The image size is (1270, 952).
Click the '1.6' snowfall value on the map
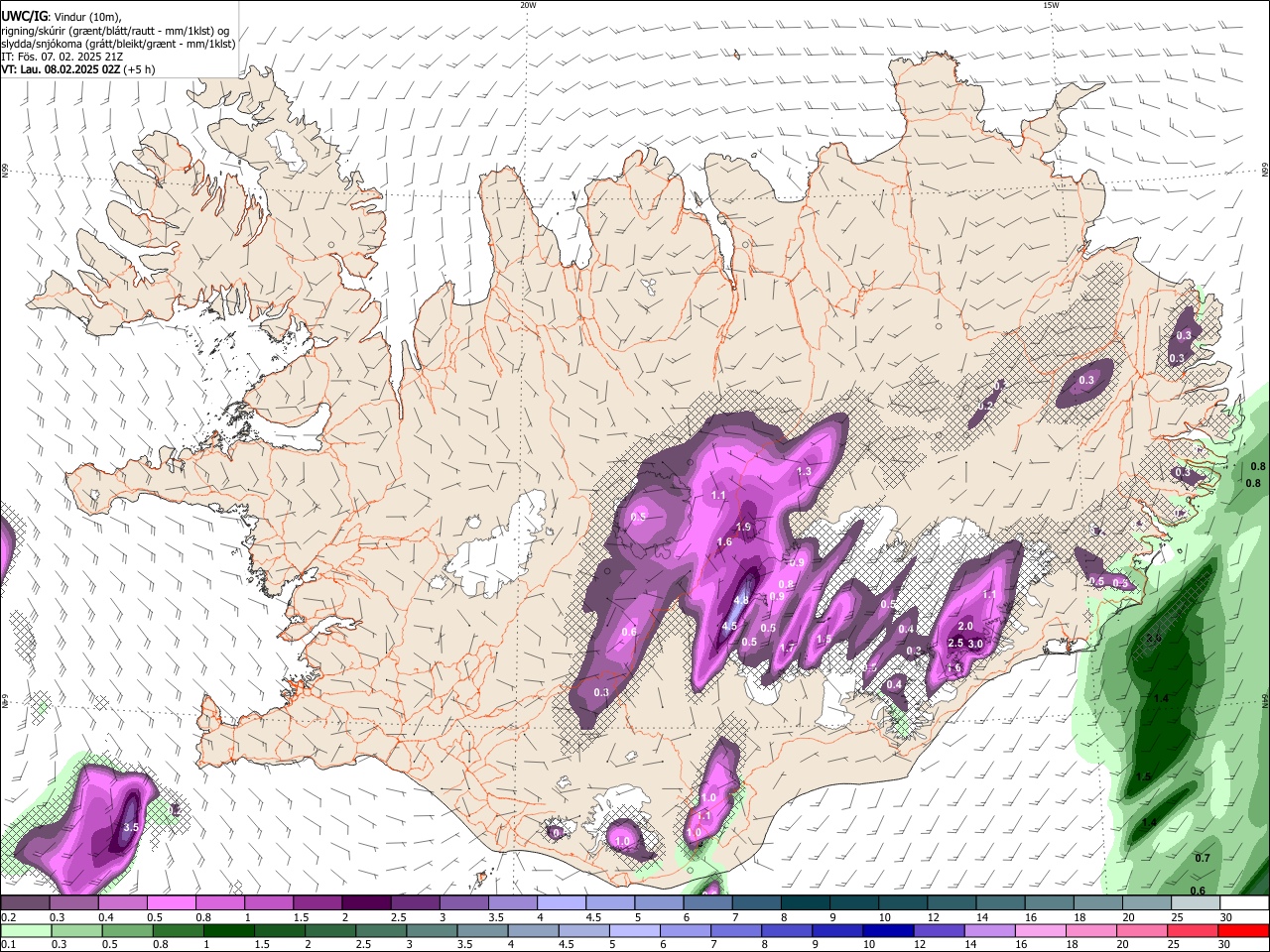724,541
